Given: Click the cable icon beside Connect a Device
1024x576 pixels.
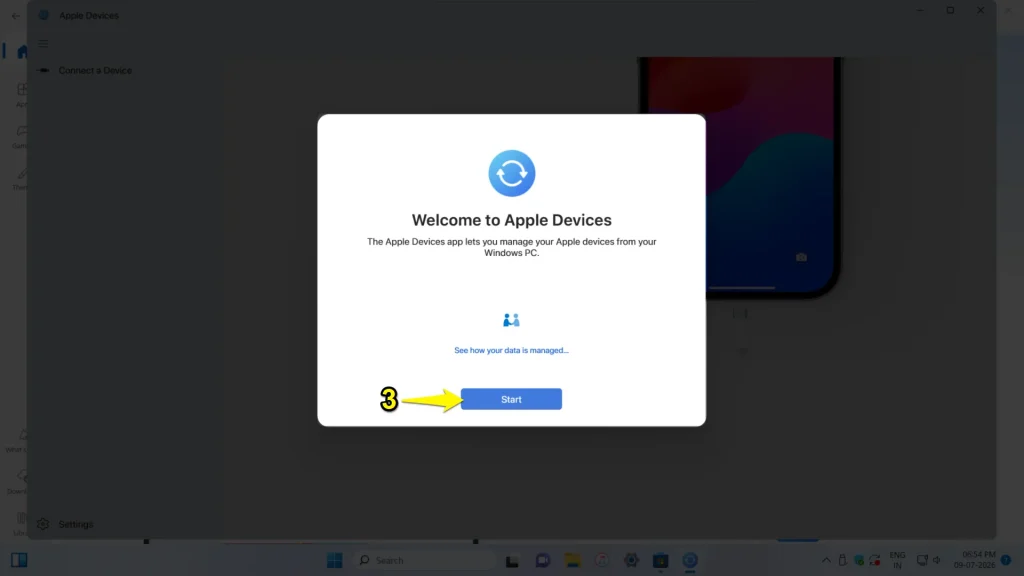Looking at the screenshot, I should tap(43, 71).
